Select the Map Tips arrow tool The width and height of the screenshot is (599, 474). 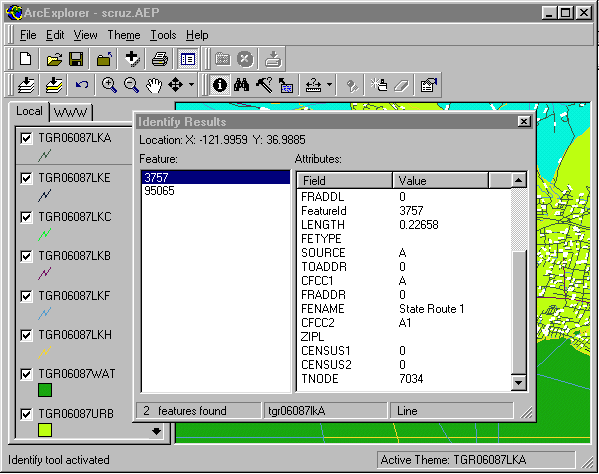click(x=286, y=85)
